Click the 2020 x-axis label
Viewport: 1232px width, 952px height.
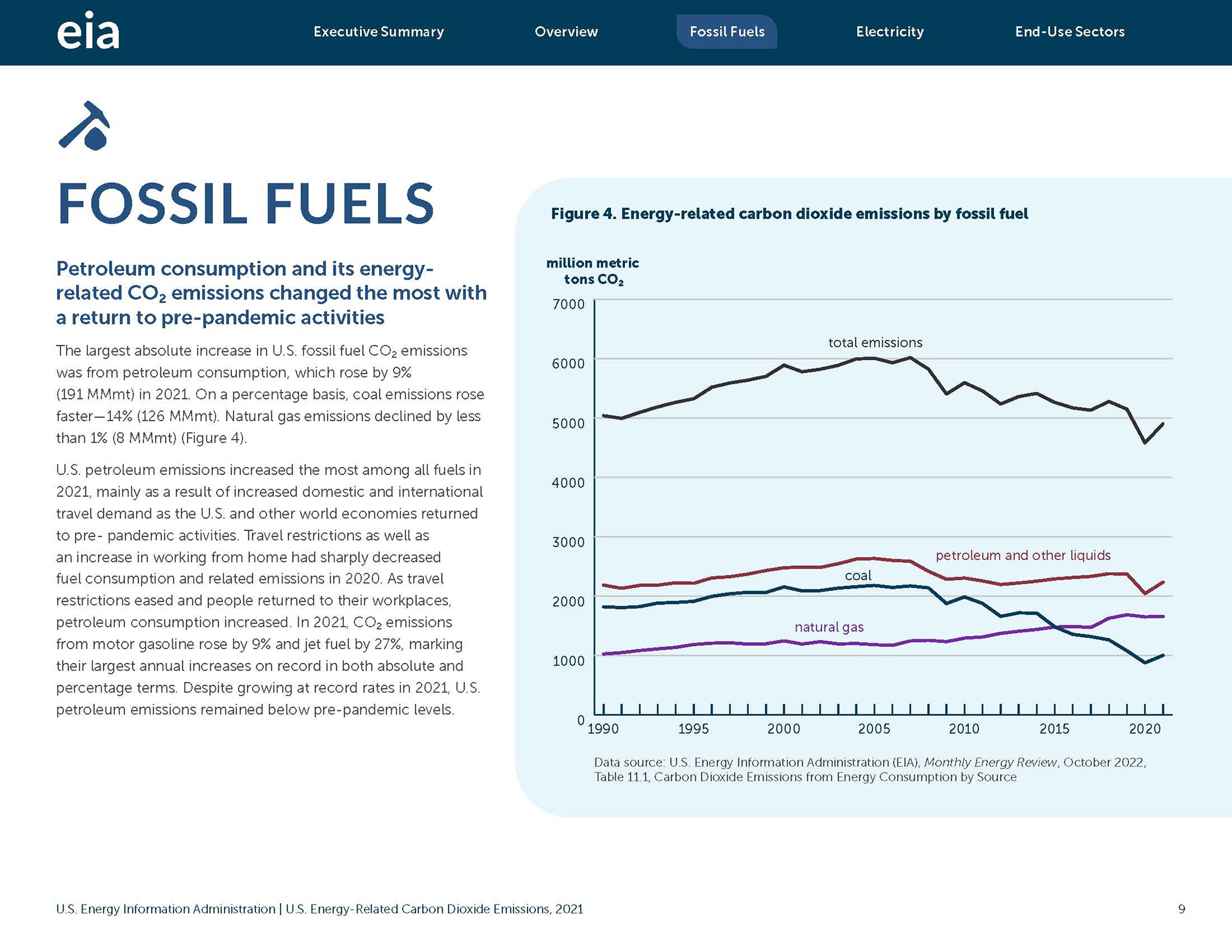click(x=1145, y=729)
